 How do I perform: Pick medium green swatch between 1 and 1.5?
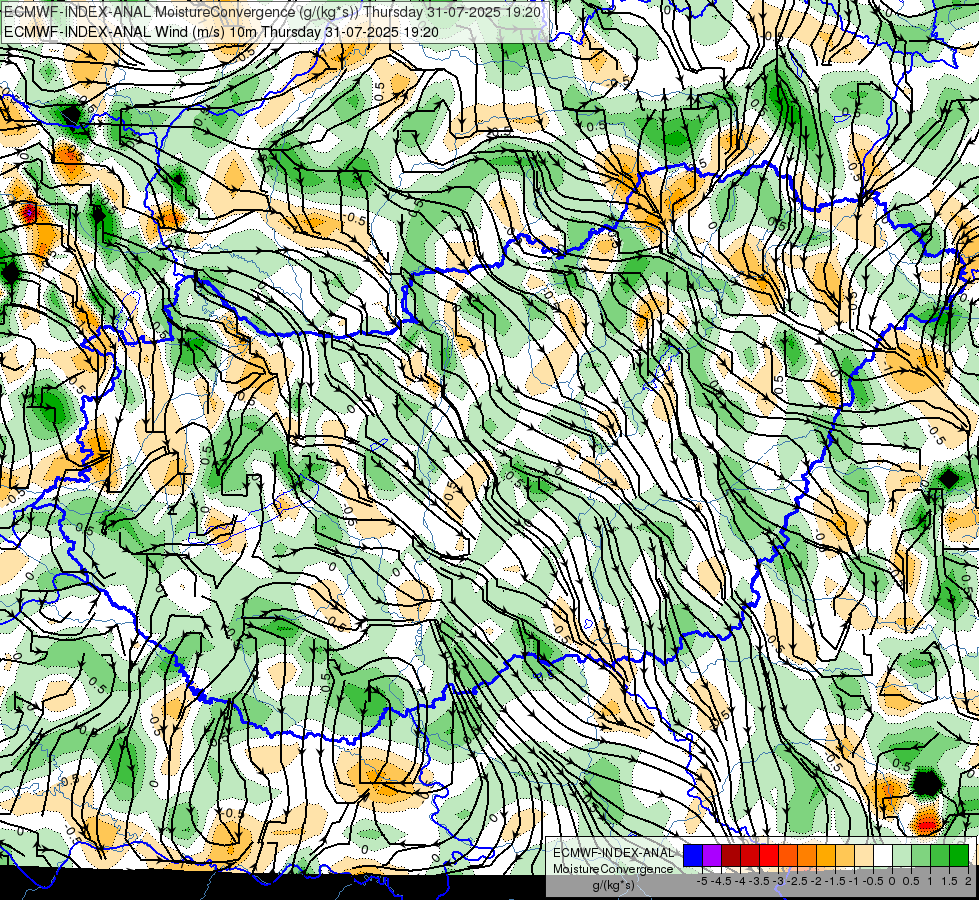(x=940, y=855)
